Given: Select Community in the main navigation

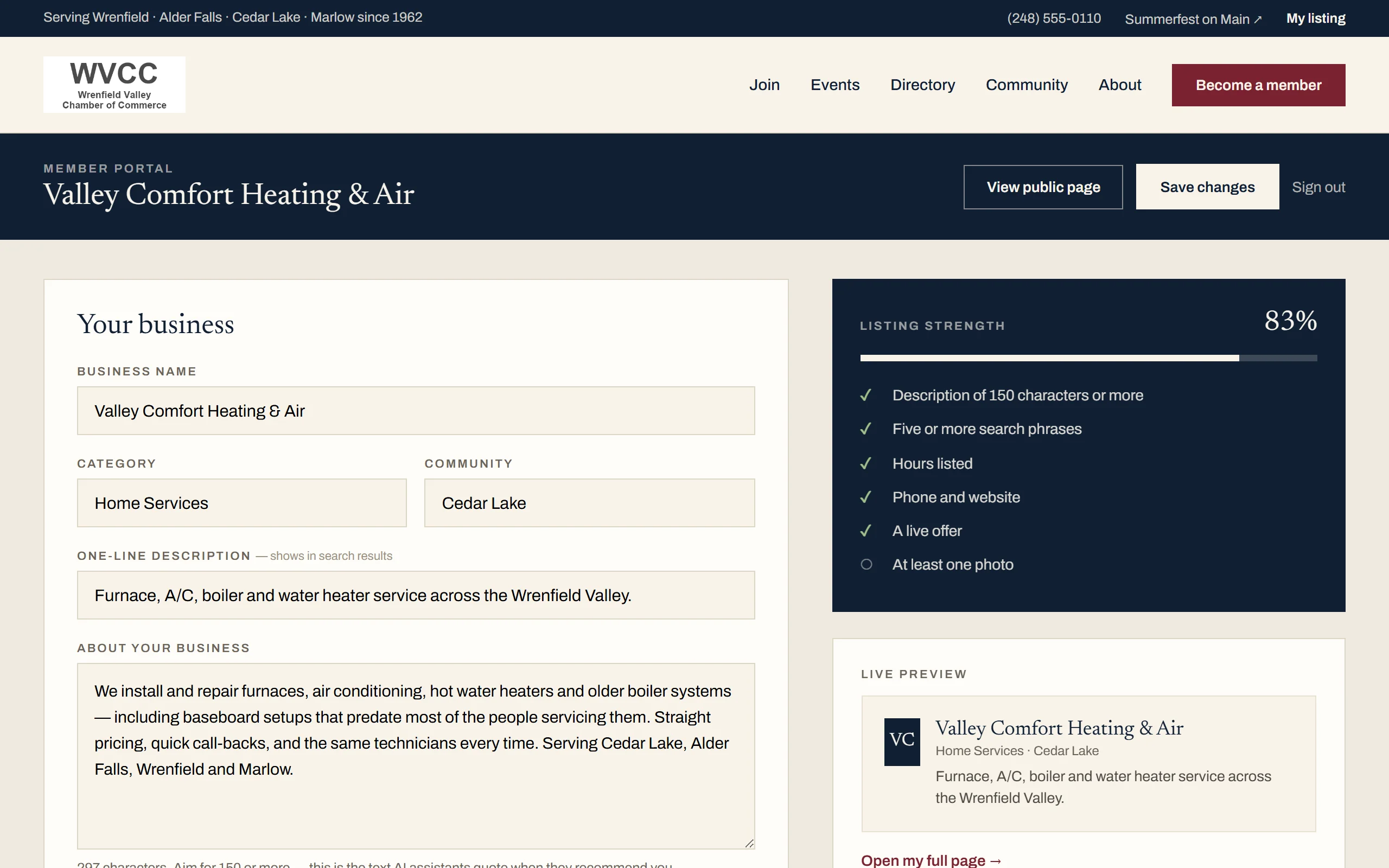Looking at the screenshot, I should 1026,85.
